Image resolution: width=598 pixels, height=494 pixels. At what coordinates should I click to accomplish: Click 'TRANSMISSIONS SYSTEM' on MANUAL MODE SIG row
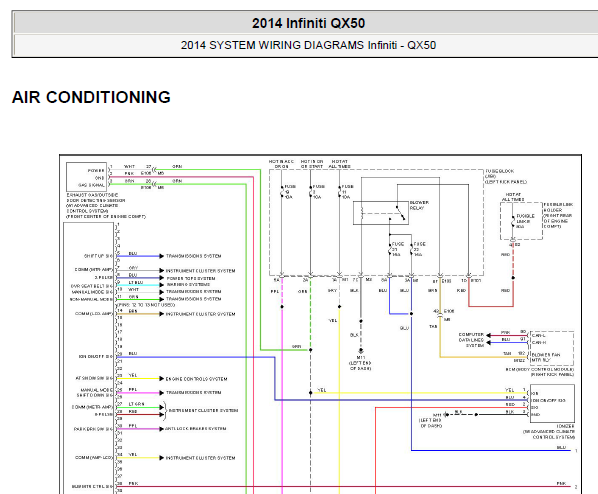click(x=194, y=291)
